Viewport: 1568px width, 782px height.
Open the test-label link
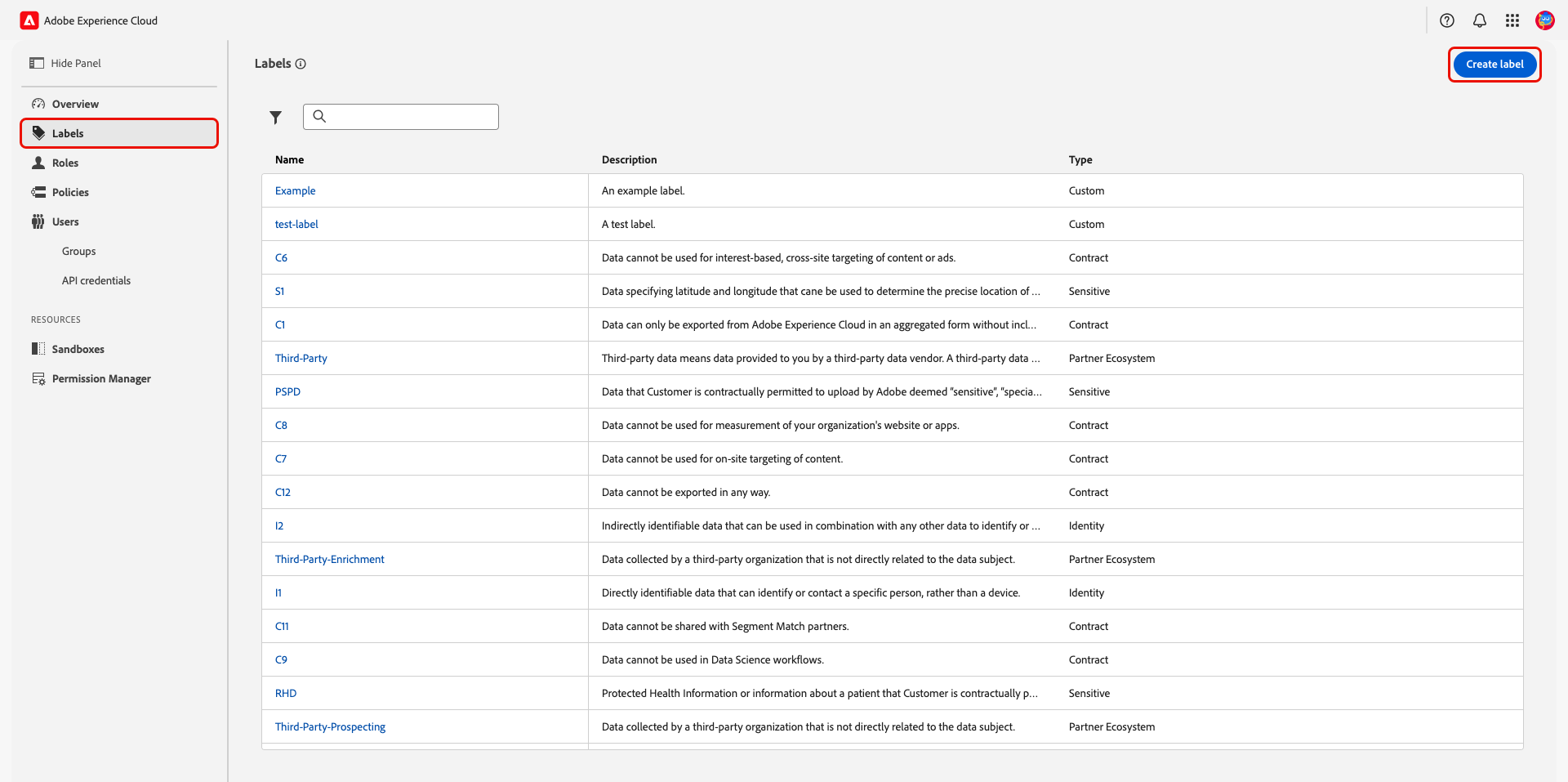click(296, 224)
